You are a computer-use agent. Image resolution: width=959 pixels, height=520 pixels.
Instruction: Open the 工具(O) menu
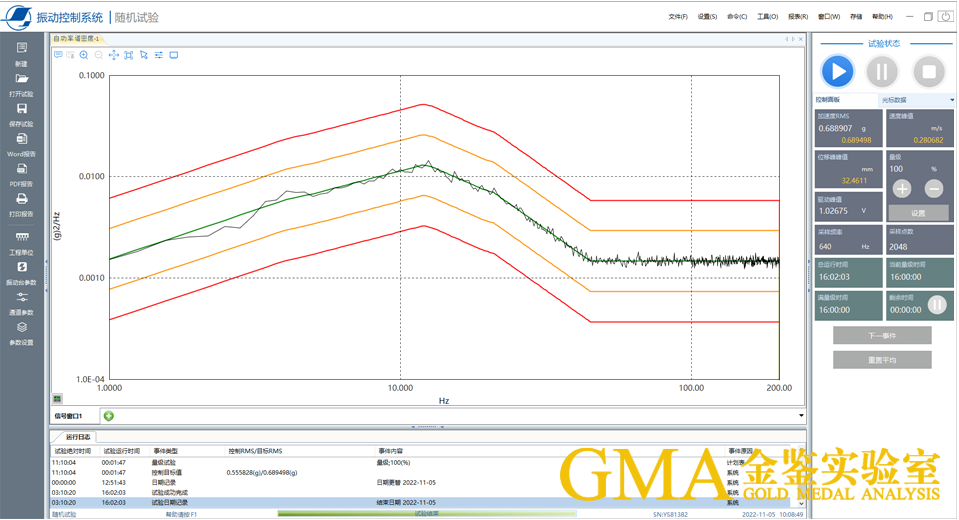pyautogui.click(x=767, y=17)
